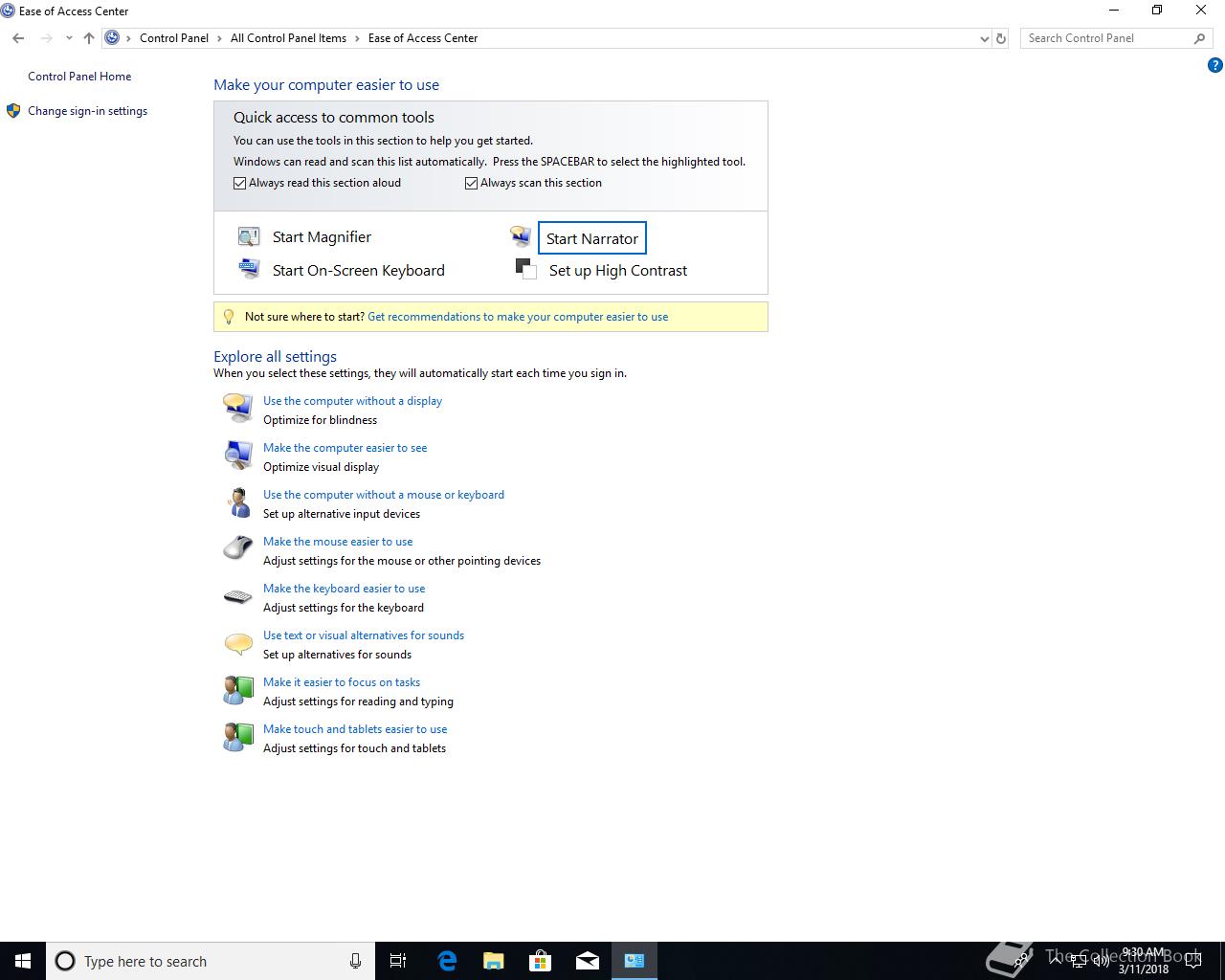Open the Mail app from the taskbar
Image resolution: width=1225 pixels, height=980 pixels.
(588, 961)
